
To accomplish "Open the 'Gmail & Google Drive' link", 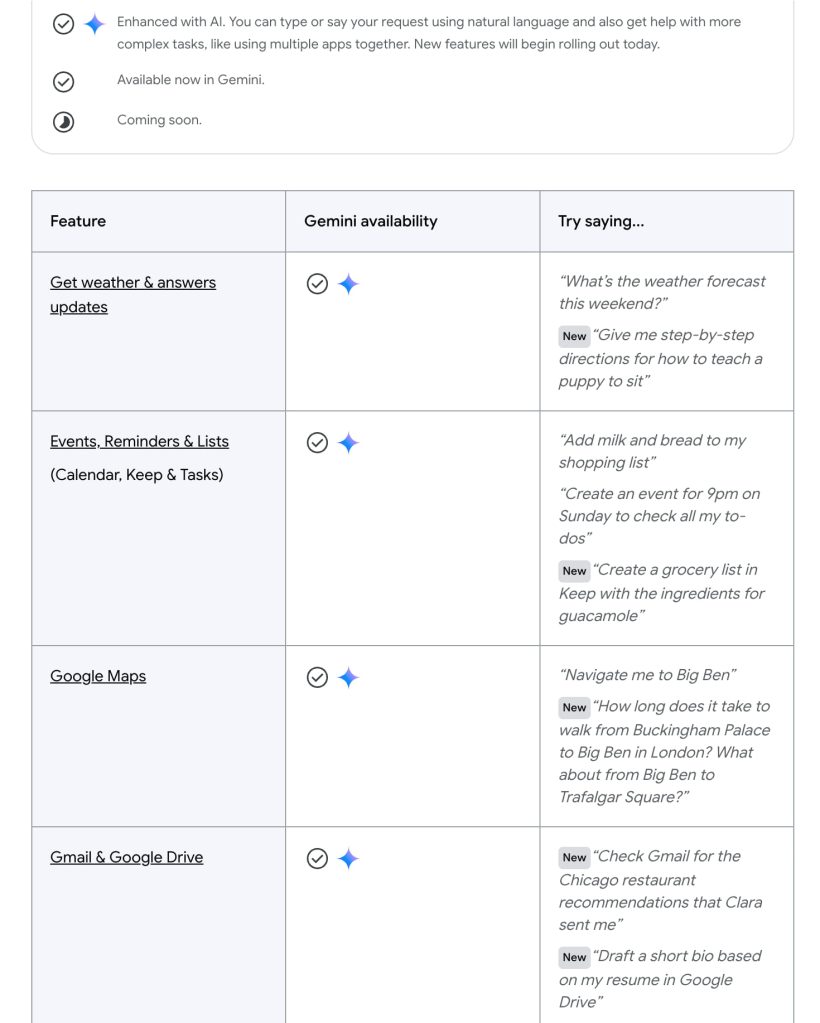I will click(x=126, y=857).
